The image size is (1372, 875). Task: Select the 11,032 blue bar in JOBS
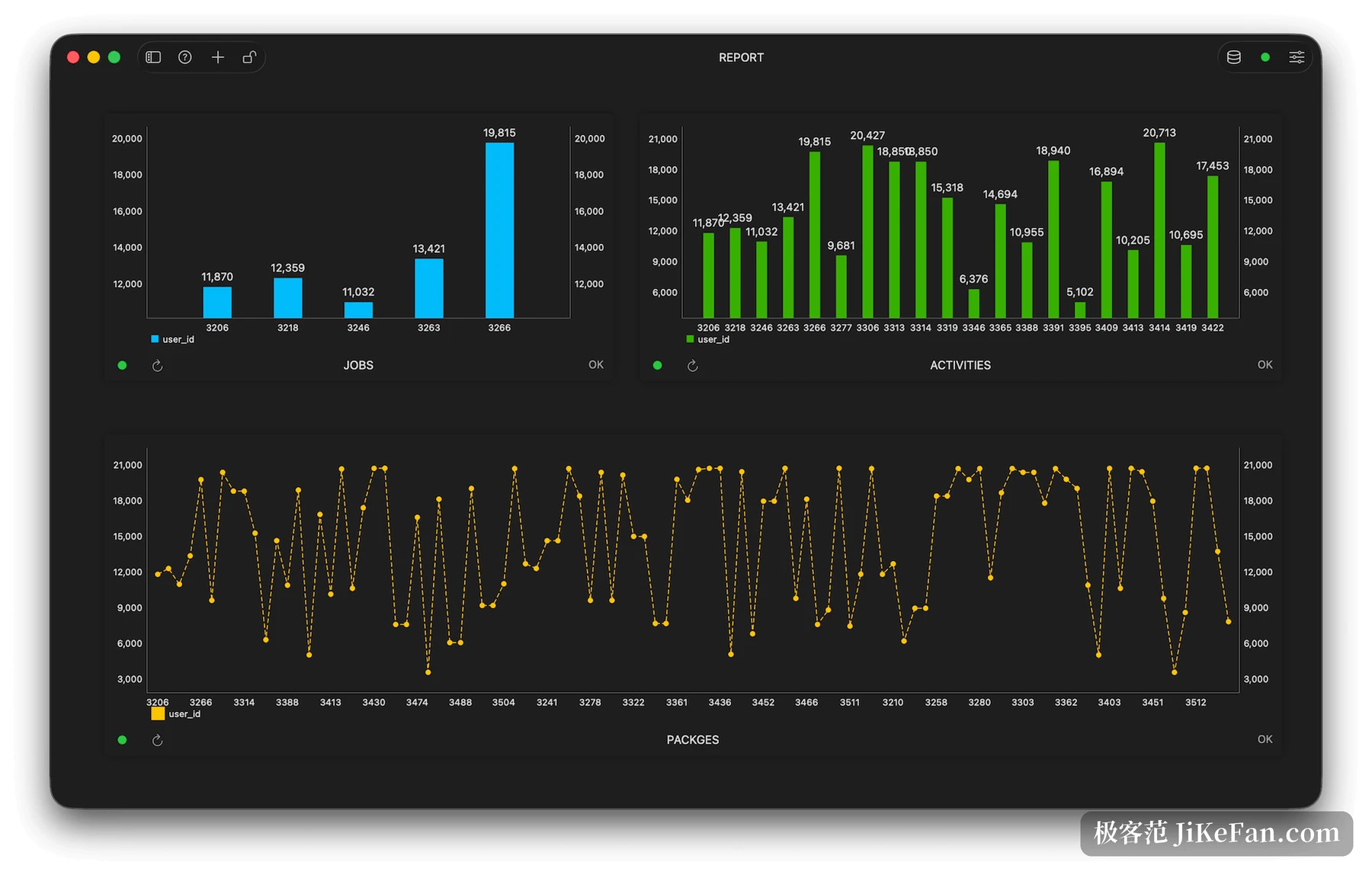click(x=358, y=309)
